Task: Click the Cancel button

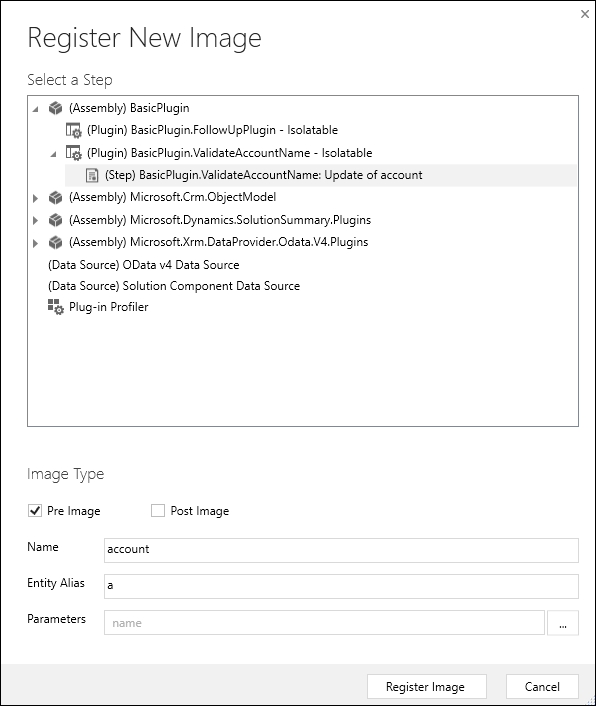Action: [x=542, y=687]
